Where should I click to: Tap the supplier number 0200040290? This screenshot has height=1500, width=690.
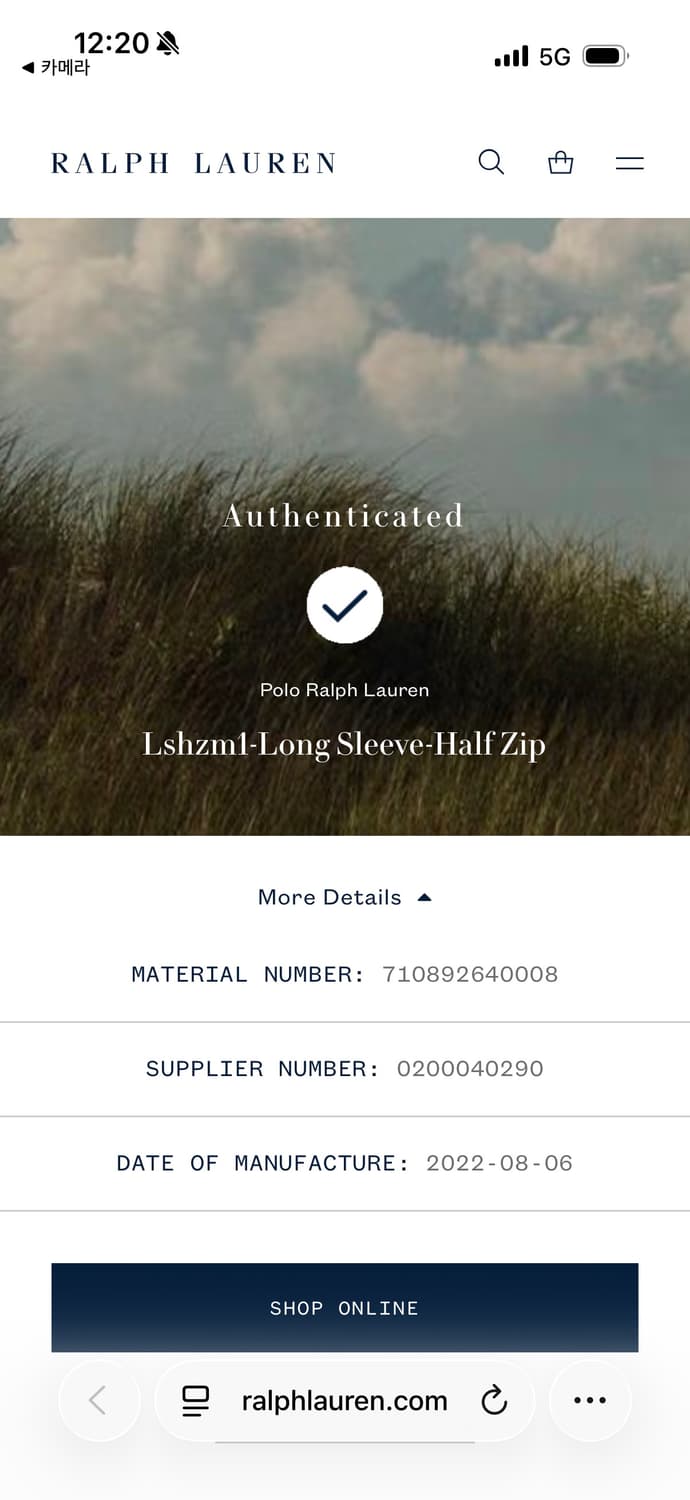tap(470, 1068)
